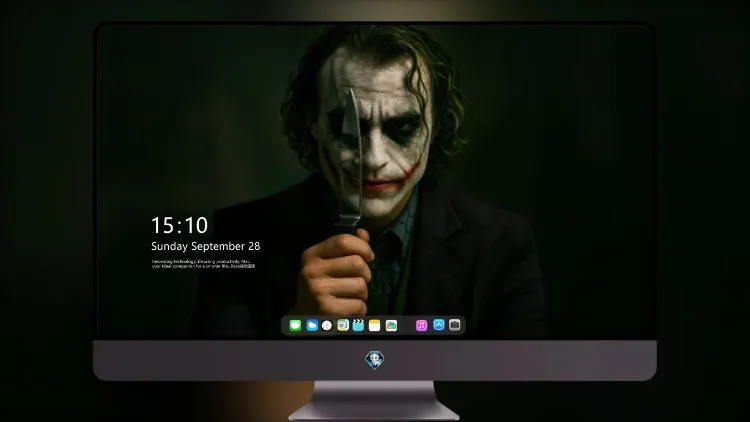Image resolution: width=750 pixels, height=422 pixels.
Task: Open the Maps app icon in dock
Action: [x=343, y=325]
